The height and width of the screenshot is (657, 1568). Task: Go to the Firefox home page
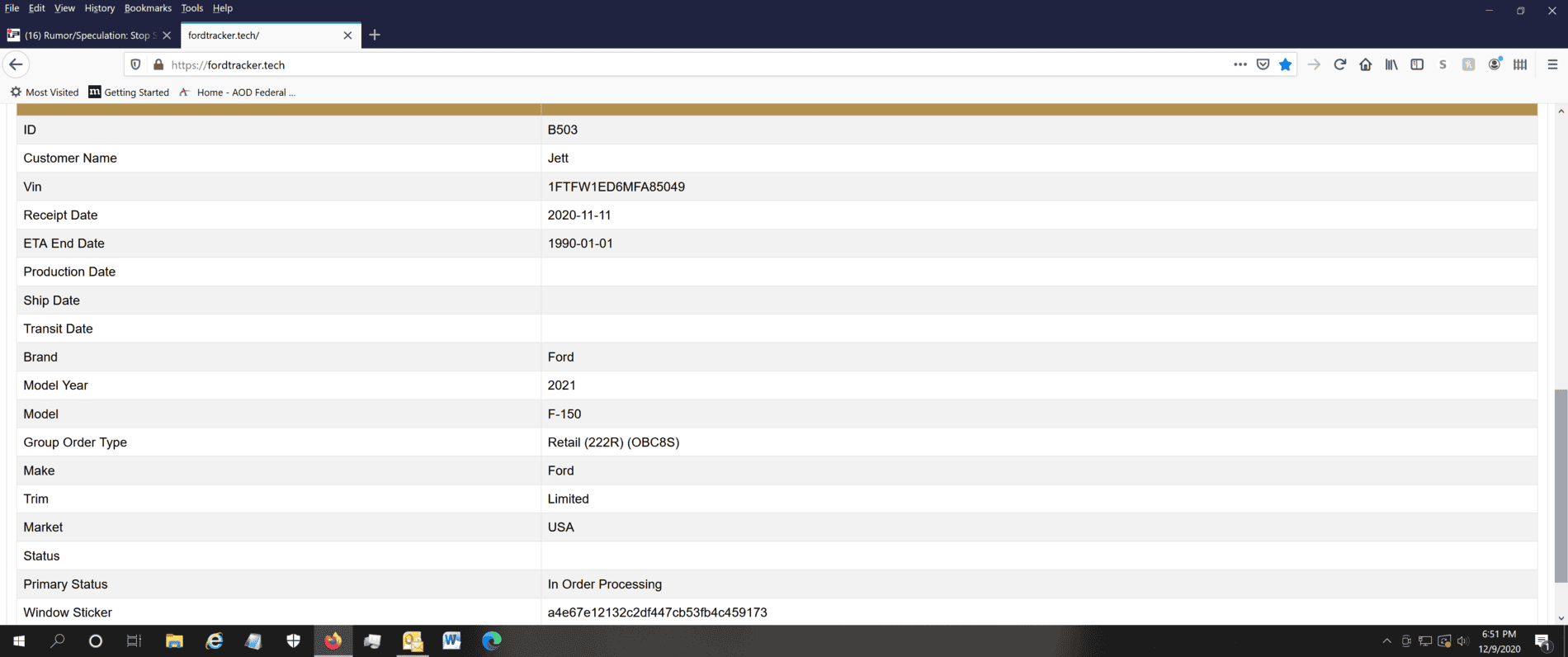[x=1365, y=64]
